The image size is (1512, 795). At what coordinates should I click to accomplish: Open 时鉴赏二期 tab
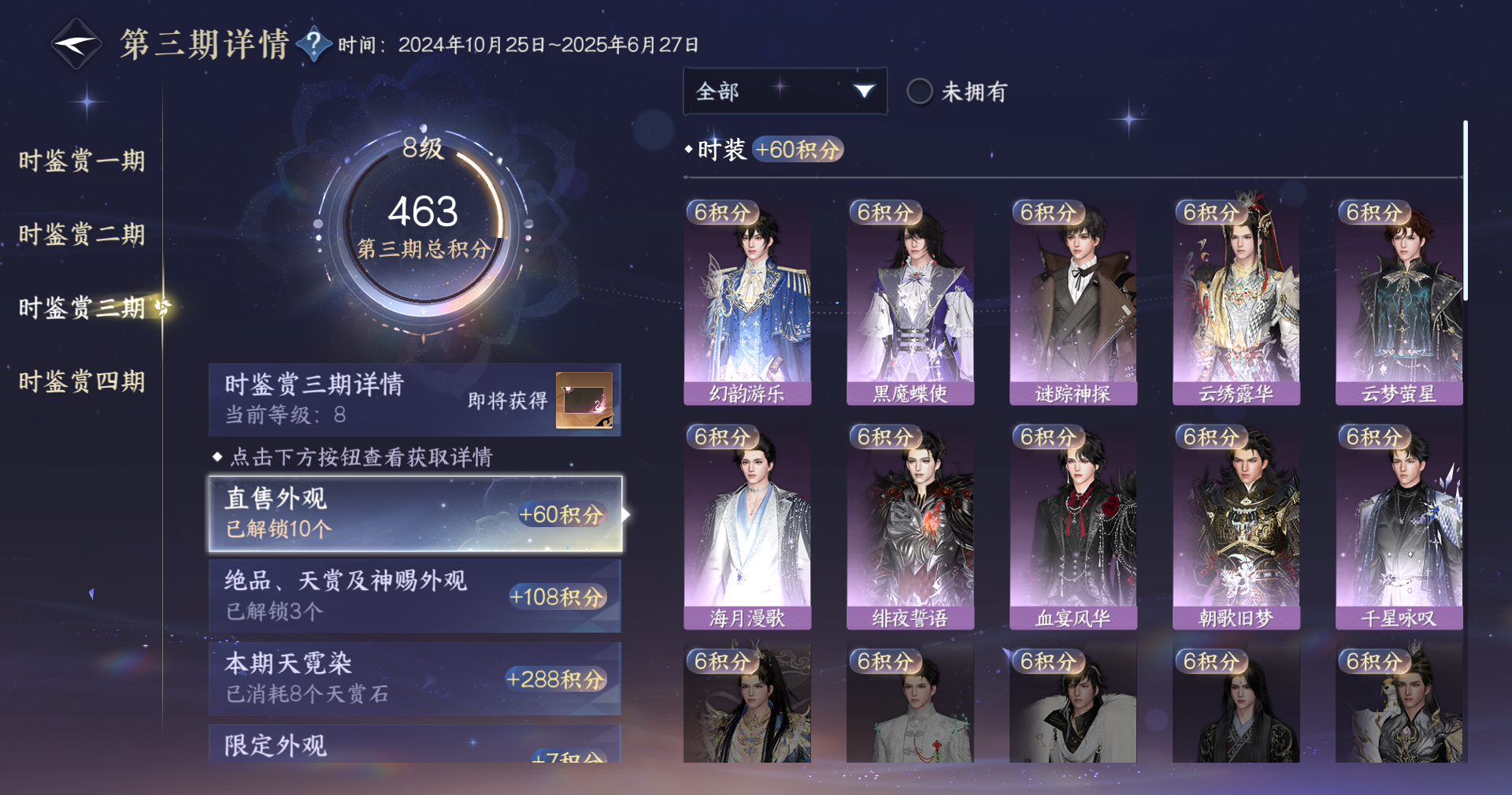[x=82, y=234]
